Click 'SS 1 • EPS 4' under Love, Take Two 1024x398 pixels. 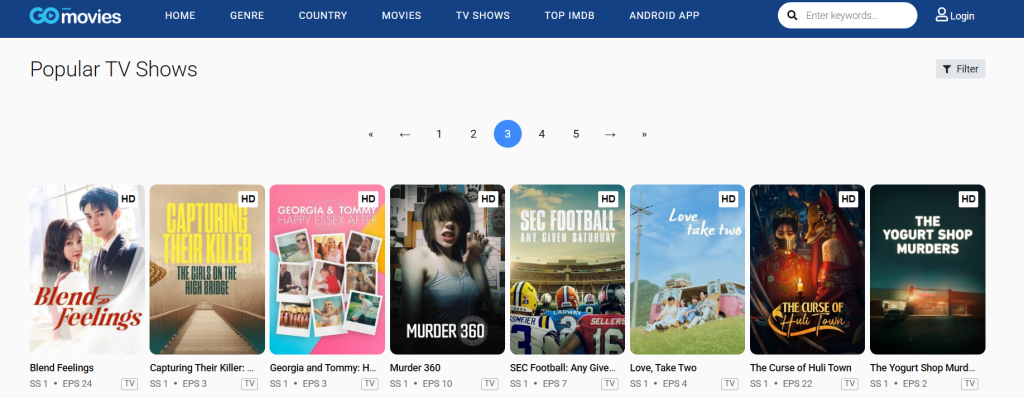click(x=658, y=384)
